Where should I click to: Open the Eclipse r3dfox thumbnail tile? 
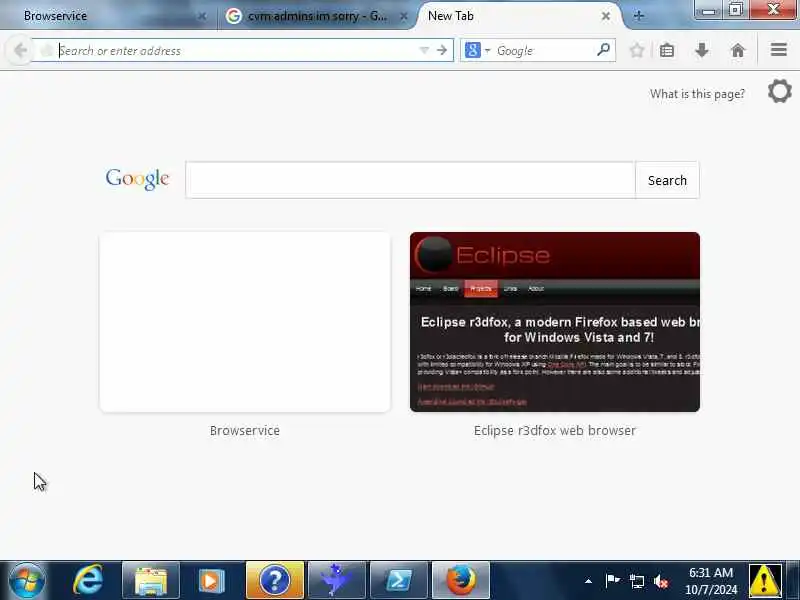(555, 322)
